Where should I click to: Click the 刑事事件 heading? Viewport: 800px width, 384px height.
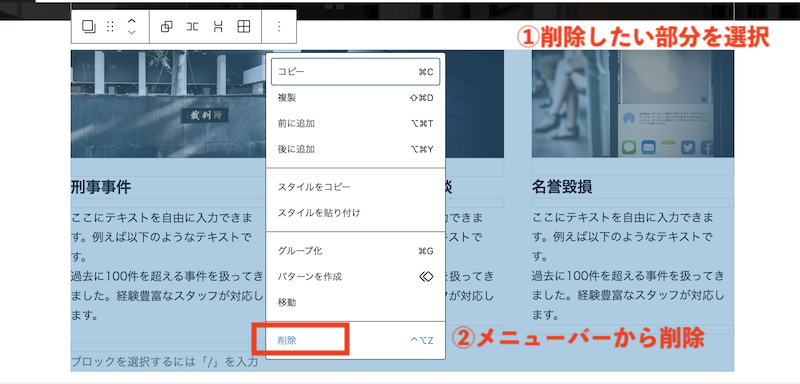101,187
